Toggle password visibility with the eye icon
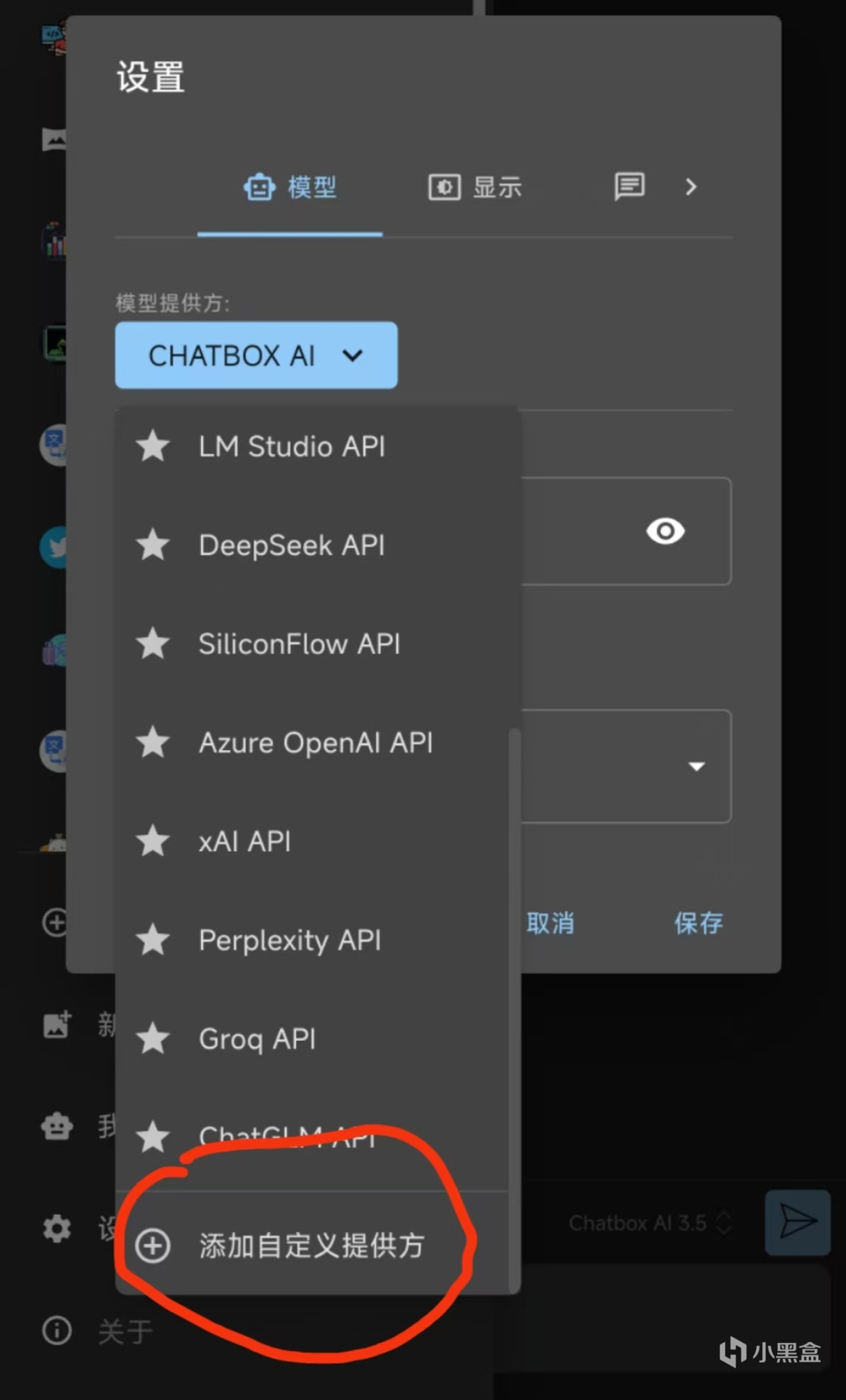 click(x=665, y=531)
